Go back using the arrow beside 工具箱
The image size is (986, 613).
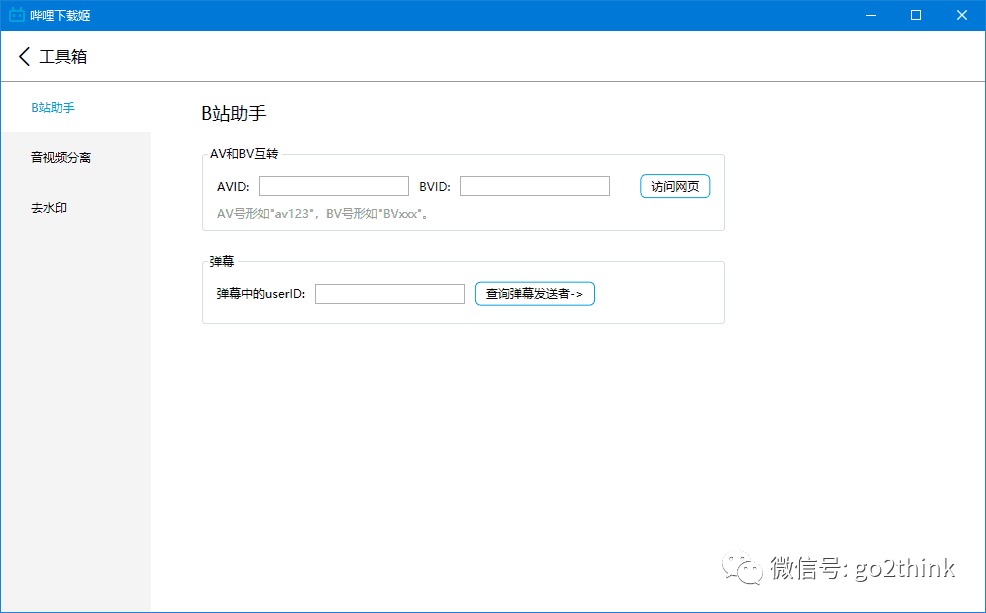coord(24,57)
